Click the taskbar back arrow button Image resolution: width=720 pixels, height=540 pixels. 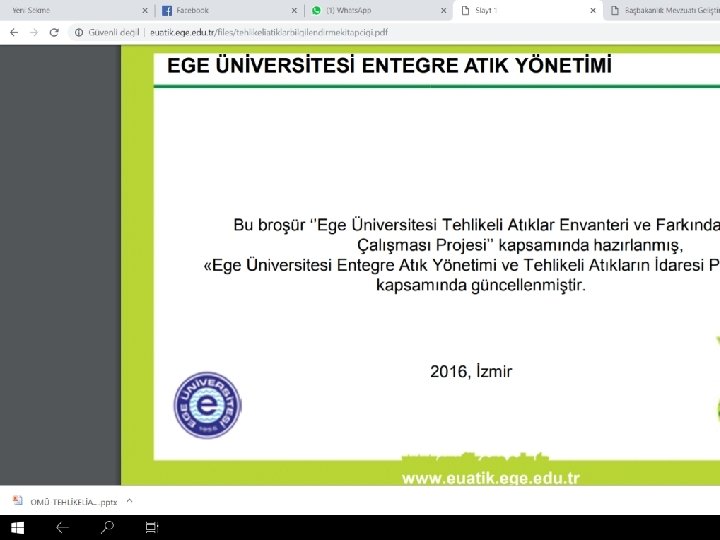pos(62,528)
